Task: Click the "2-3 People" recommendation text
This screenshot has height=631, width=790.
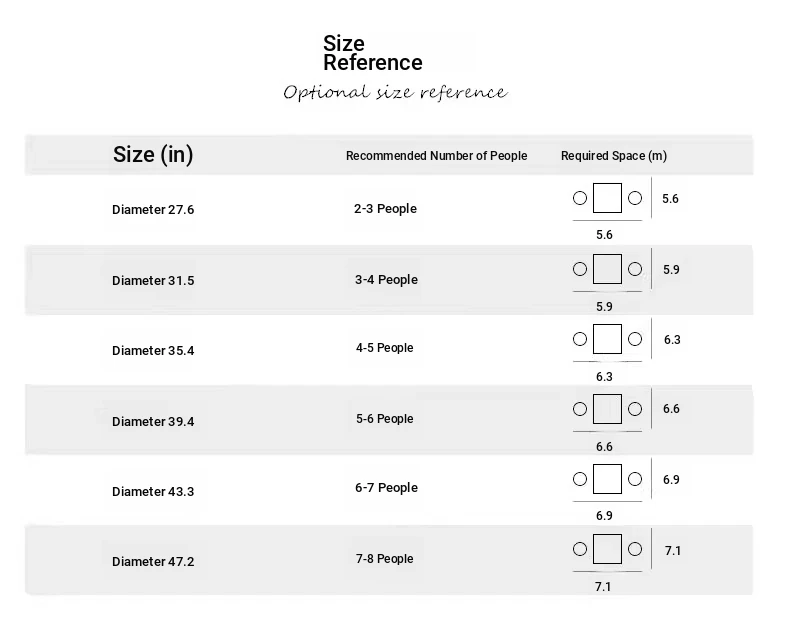Action: 385,209
